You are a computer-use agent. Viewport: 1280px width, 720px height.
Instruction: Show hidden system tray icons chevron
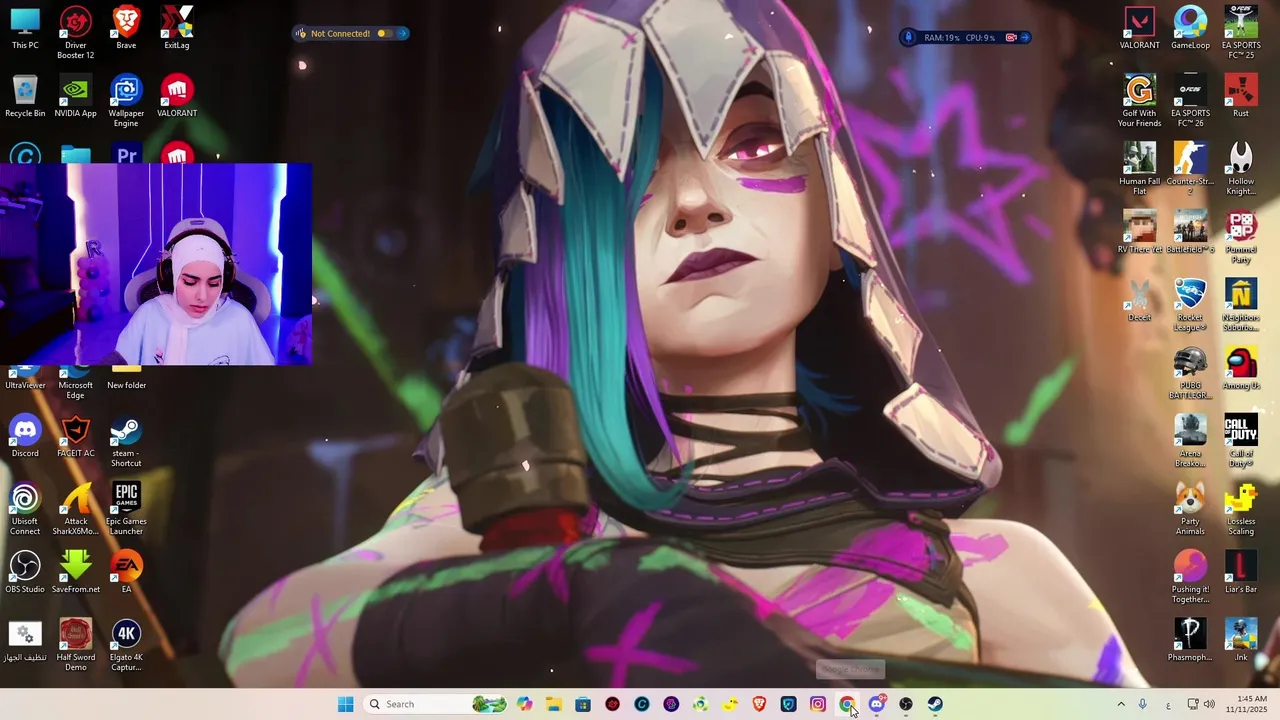[1121, 704]
